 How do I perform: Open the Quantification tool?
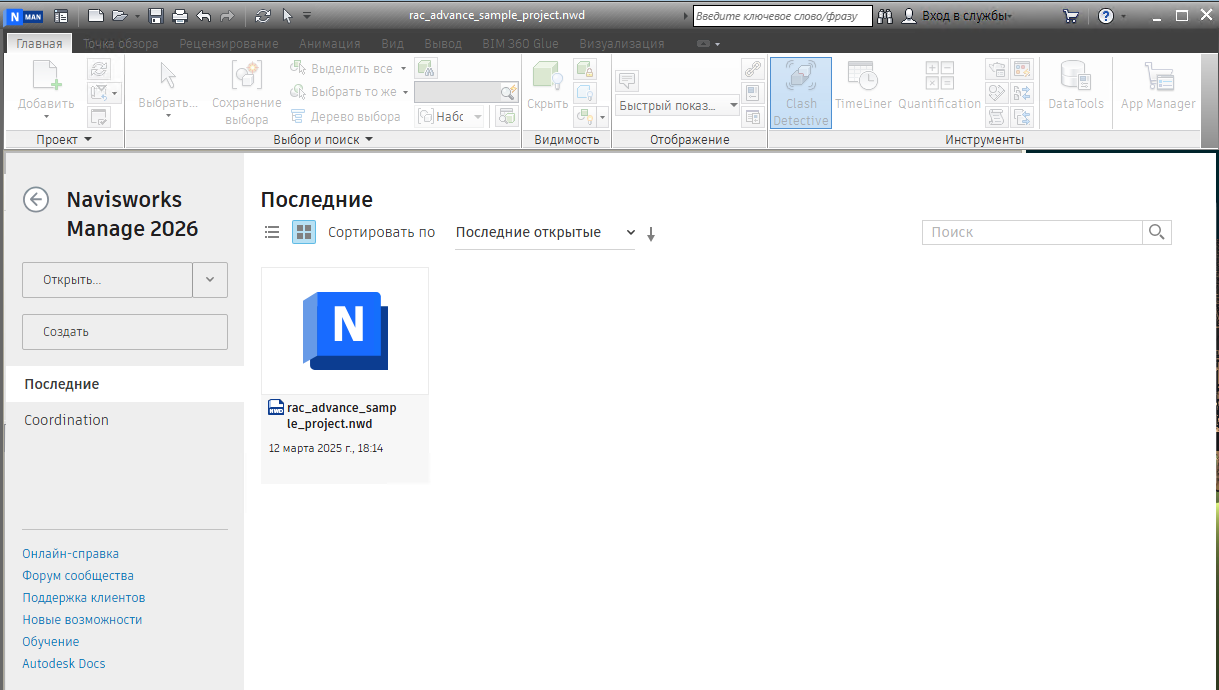pyautogui.click(x=939, y=85)
